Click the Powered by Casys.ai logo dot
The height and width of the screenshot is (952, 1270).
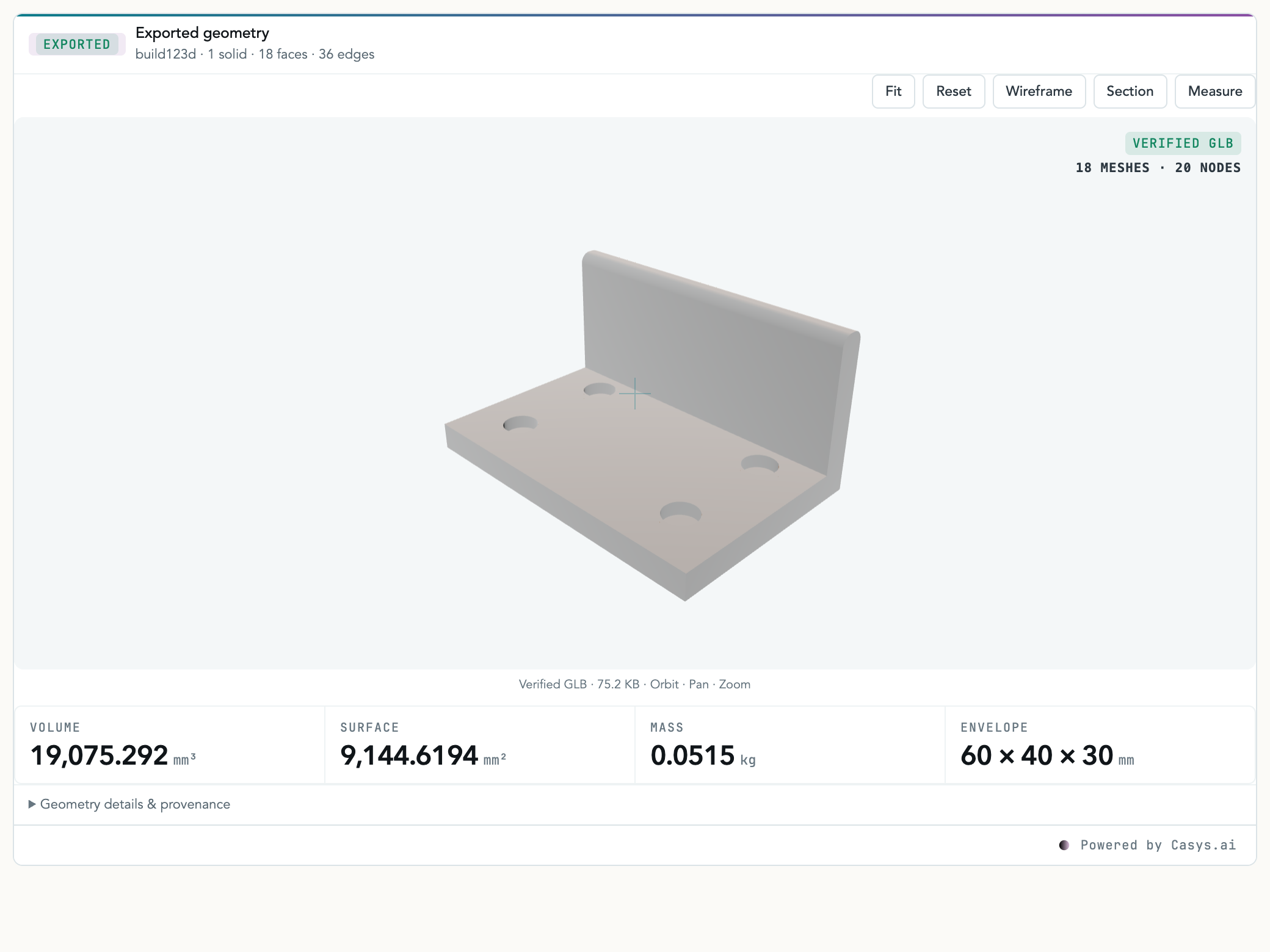coord(1064,845)
